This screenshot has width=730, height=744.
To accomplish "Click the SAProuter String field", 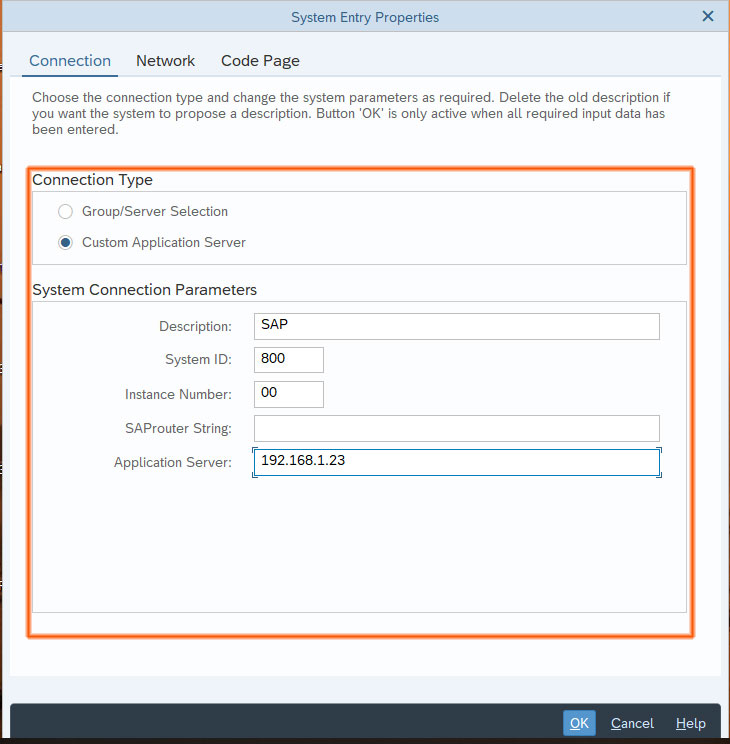I will (x=457, y=428).
